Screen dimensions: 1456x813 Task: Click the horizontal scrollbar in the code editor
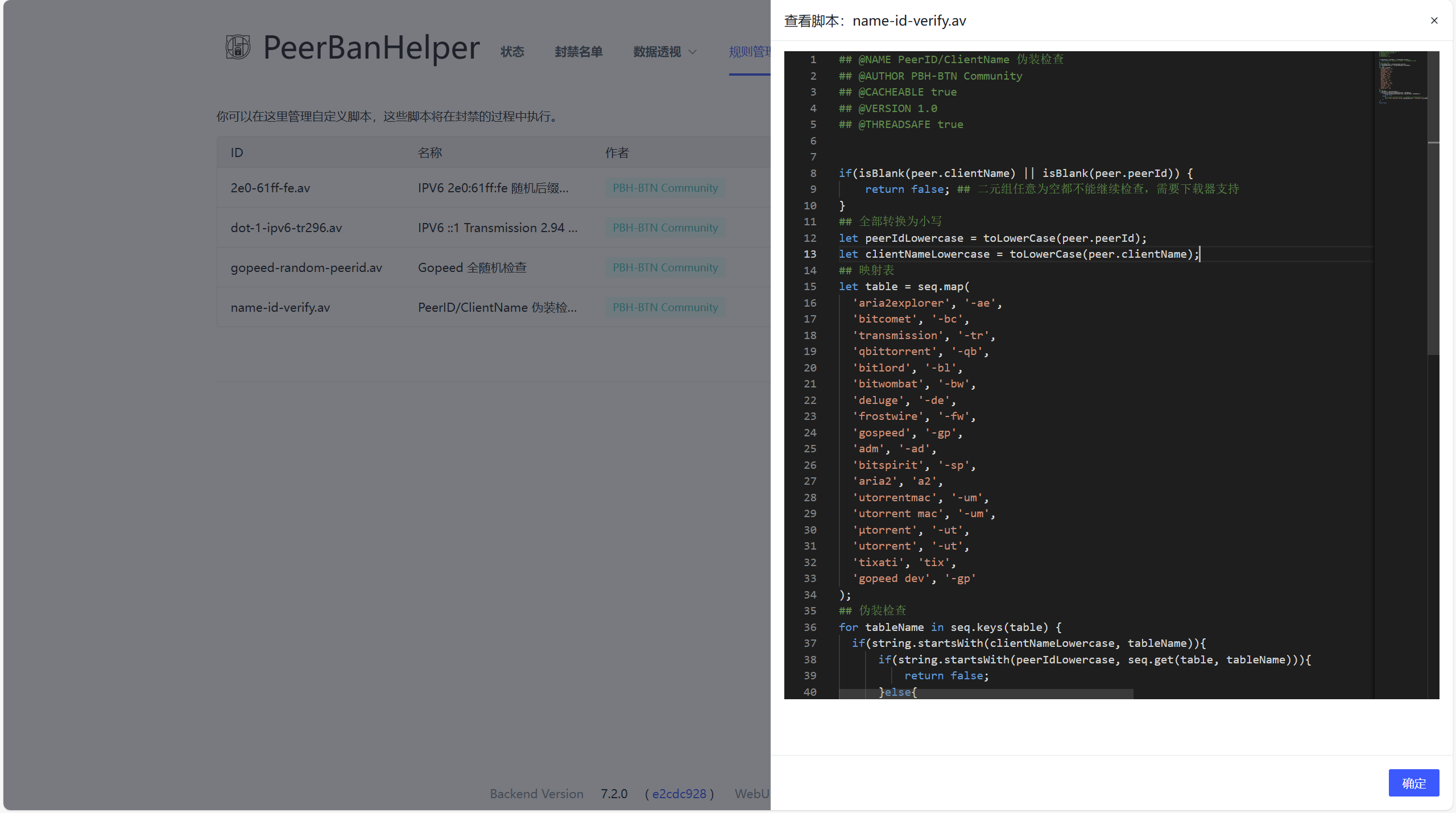tap(986, 694)
